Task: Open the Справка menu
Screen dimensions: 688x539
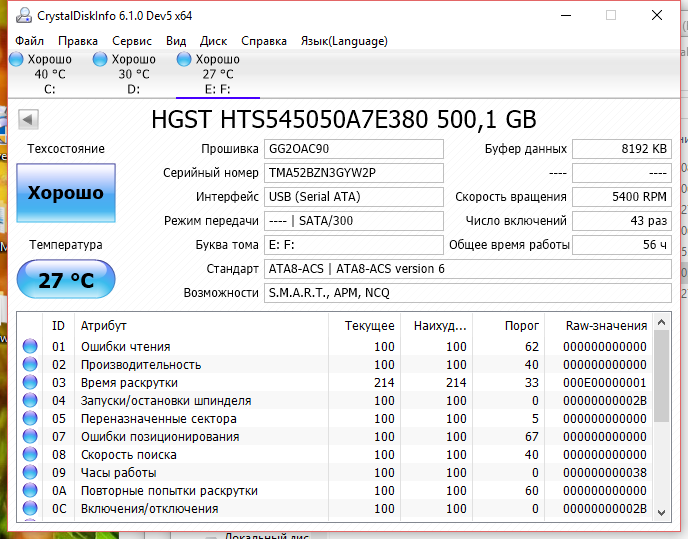Action: (x=264, y=41)
